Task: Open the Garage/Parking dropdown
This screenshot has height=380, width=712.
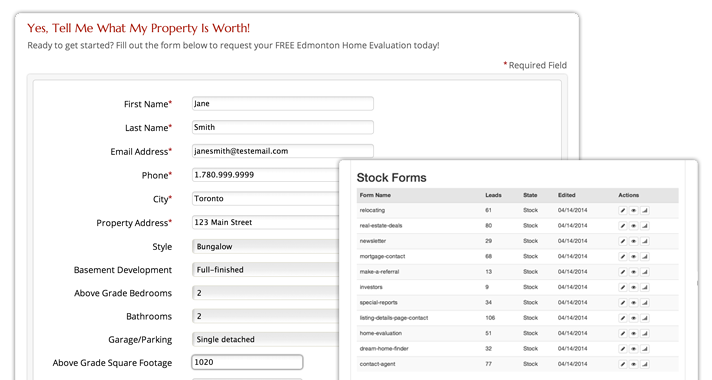Action: [x=266, y=339]
